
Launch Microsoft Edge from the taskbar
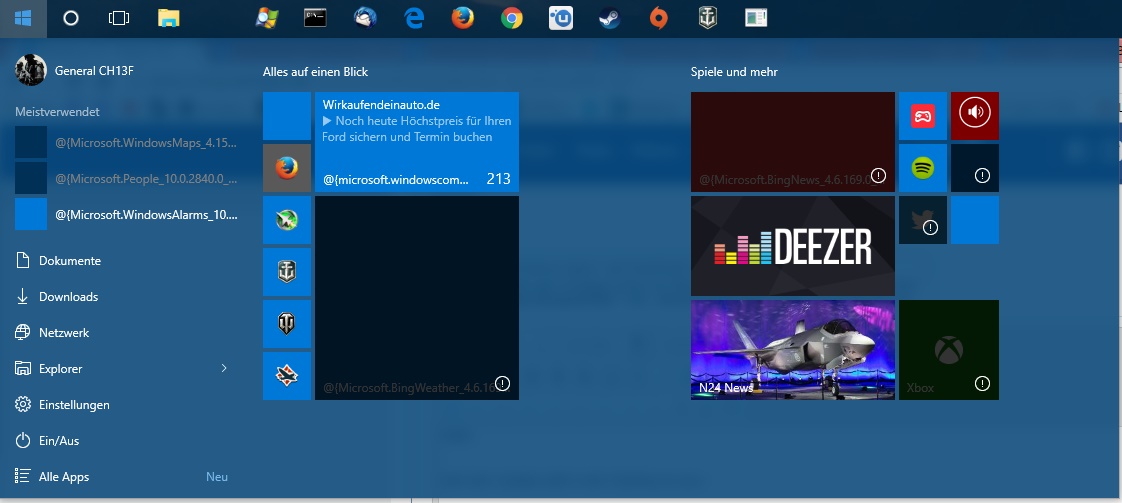pyautogui.click(x=414, y=19)
